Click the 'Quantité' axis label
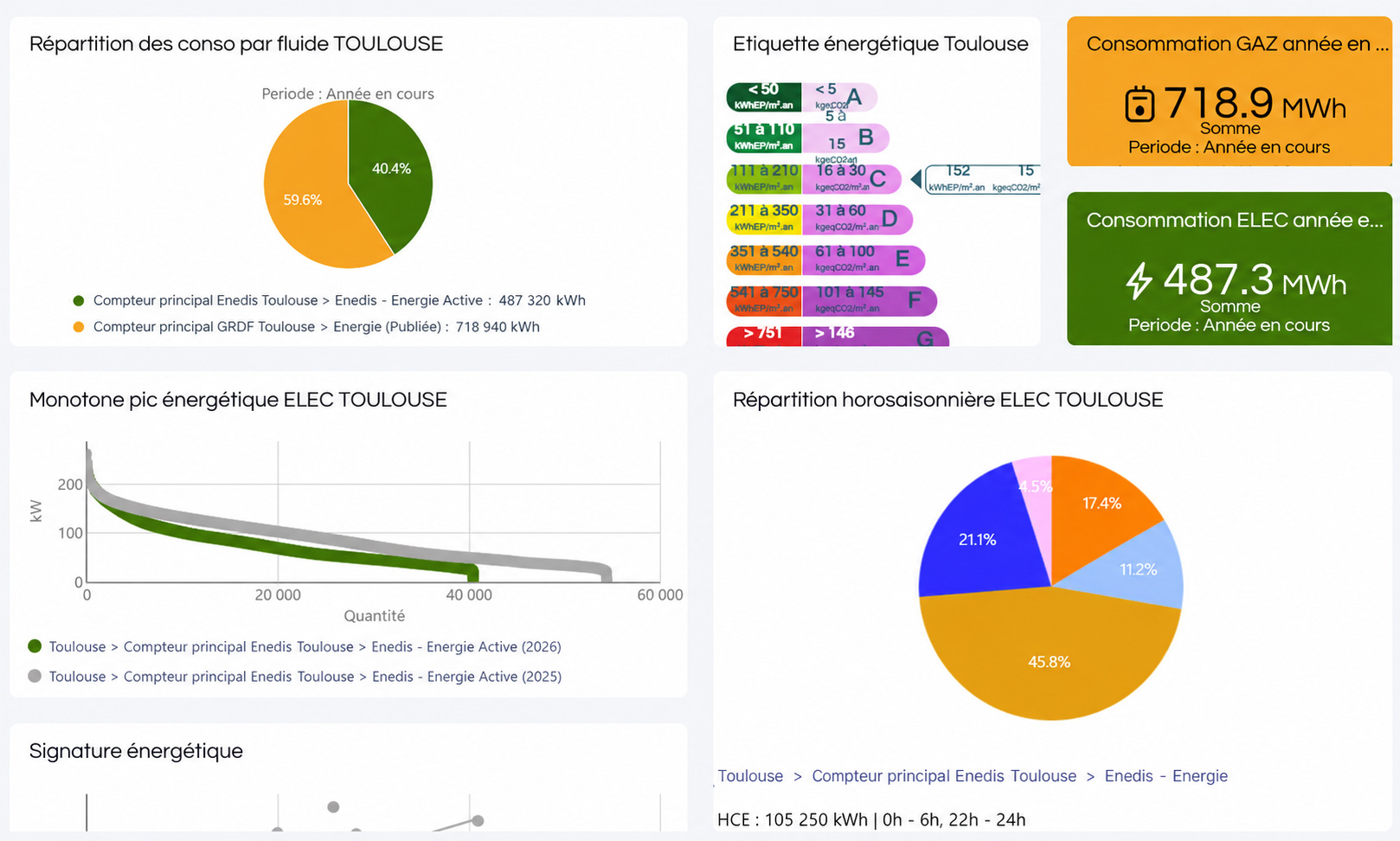This screenshot has height=841, width=1400. 374,616
